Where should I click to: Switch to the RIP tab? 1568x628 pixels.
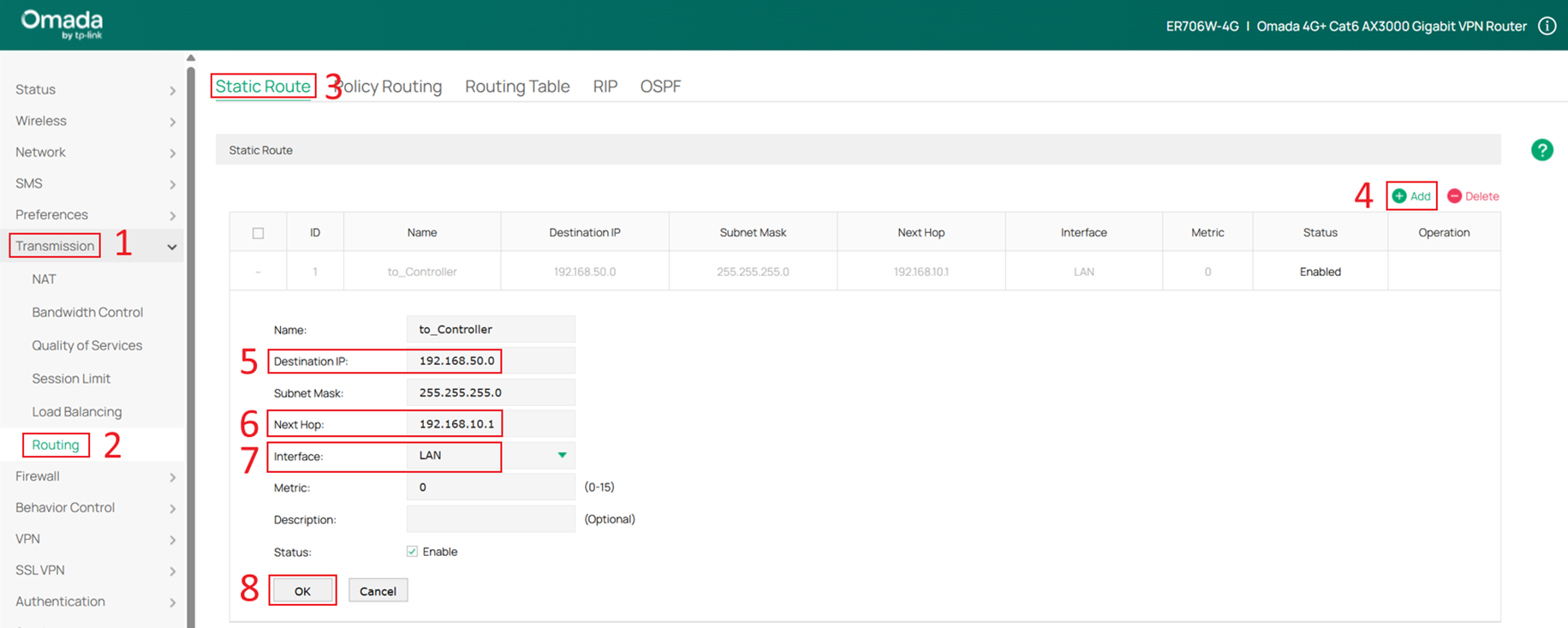605,87
